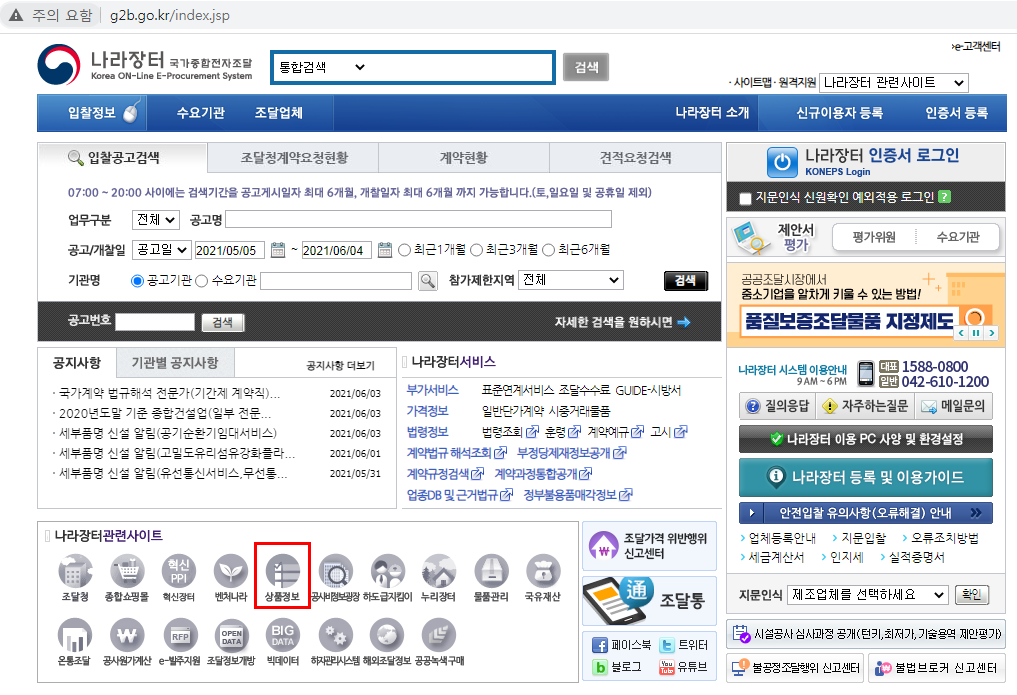This screenshot has width=1017, height=695.
Task: Click the 나라장터 등록 및 이용가이드 button
Action: pyautogui.click(x=866, y=477)
